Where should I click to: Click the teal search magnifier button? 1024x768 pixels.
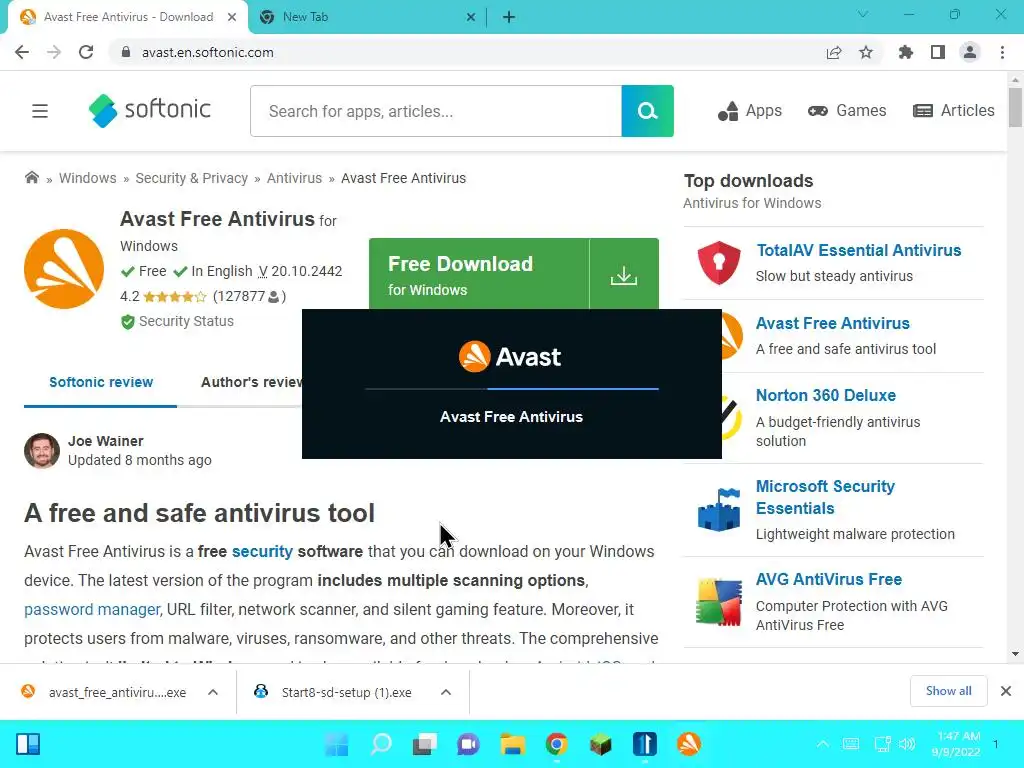click(x=647, y=111)
